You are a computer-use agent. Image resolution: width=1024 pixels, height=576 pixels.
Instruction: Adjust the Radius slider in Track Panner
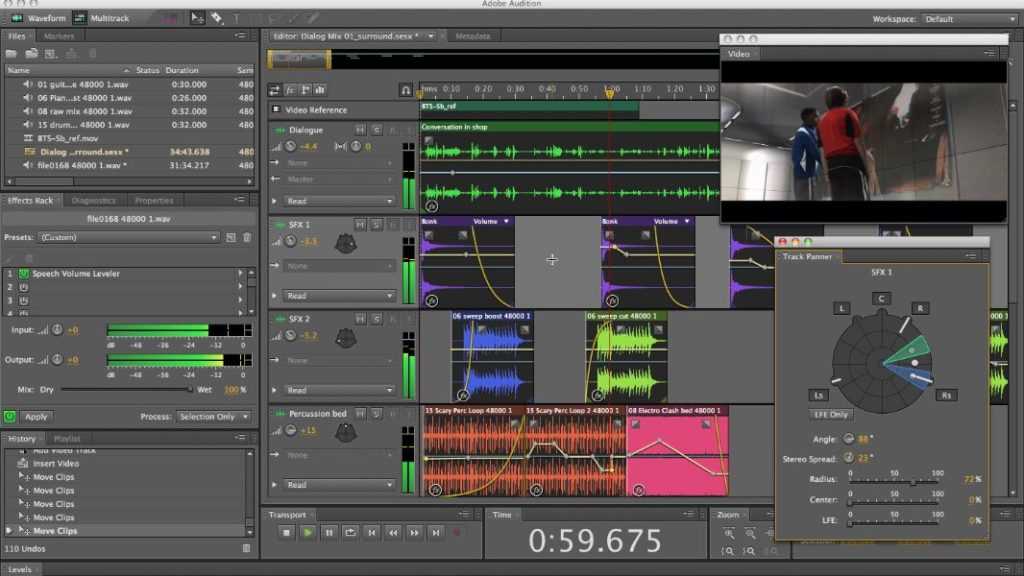911,481
